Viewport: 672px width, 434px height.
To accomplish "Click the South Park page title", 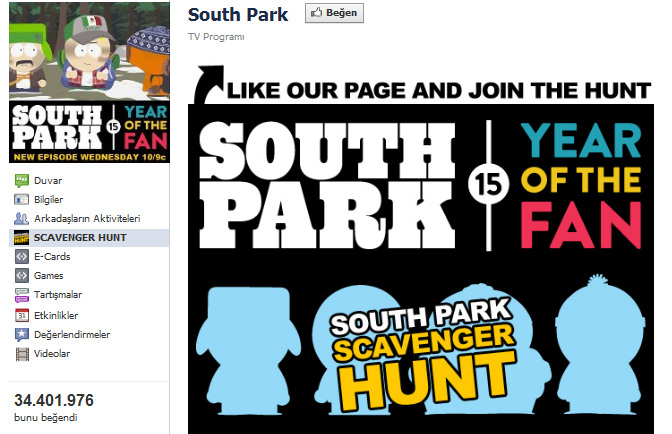I will pos(238,15).
